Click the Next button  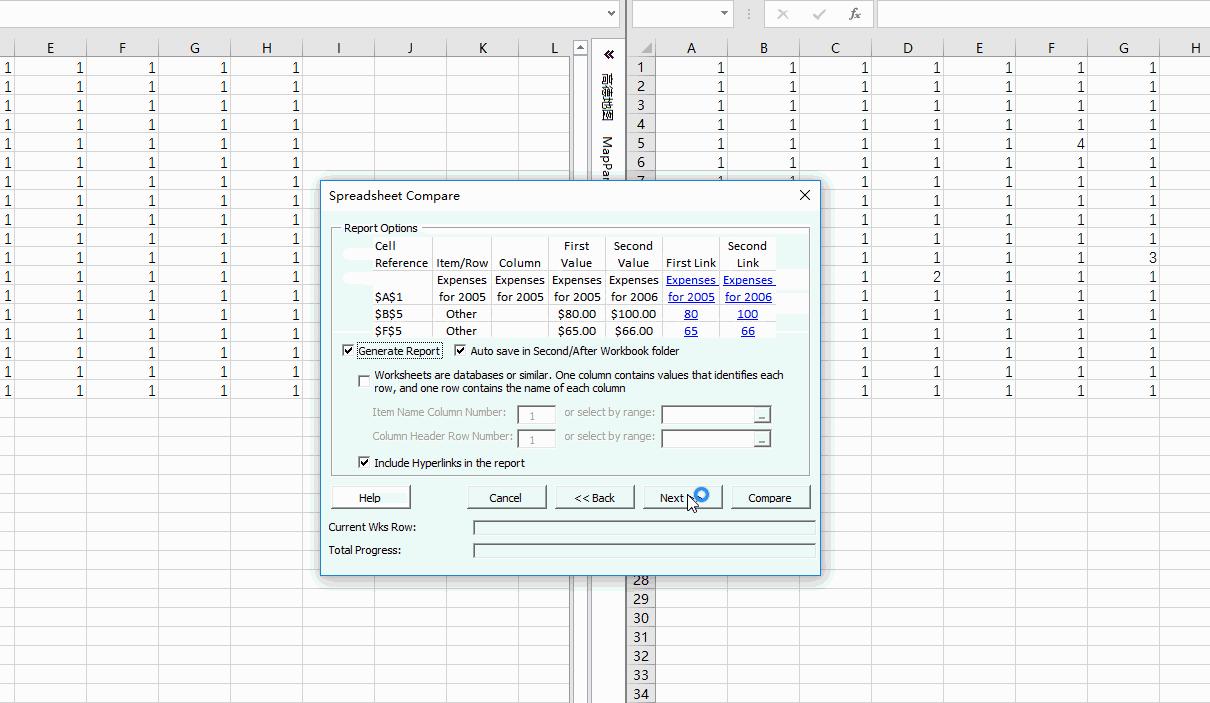682,498
